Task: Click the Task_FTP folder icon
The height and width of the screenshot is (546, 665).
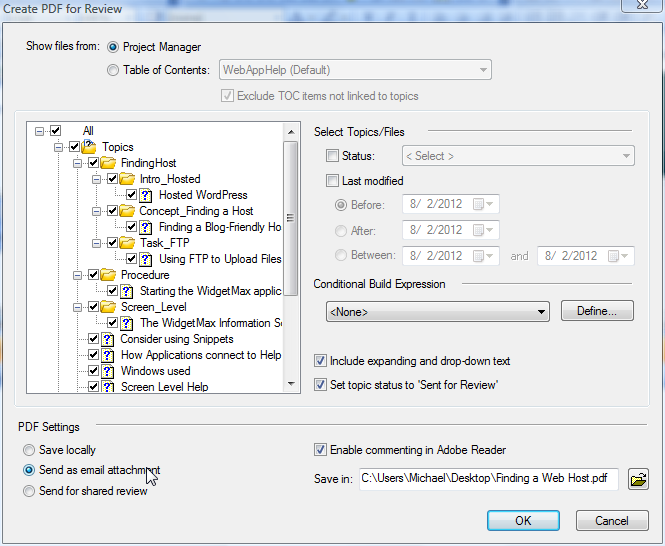Action: [127, 243]
